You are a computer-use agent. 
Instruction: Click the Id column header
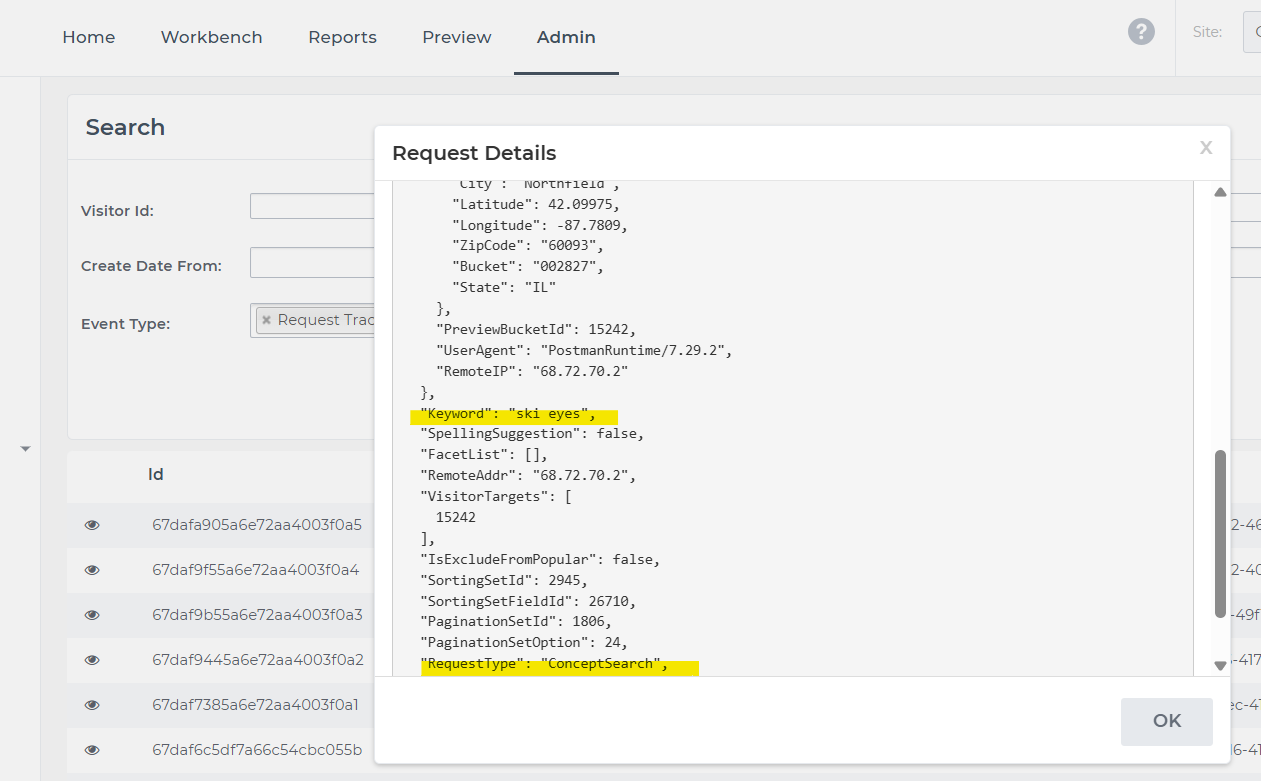[x=156, y=475]
